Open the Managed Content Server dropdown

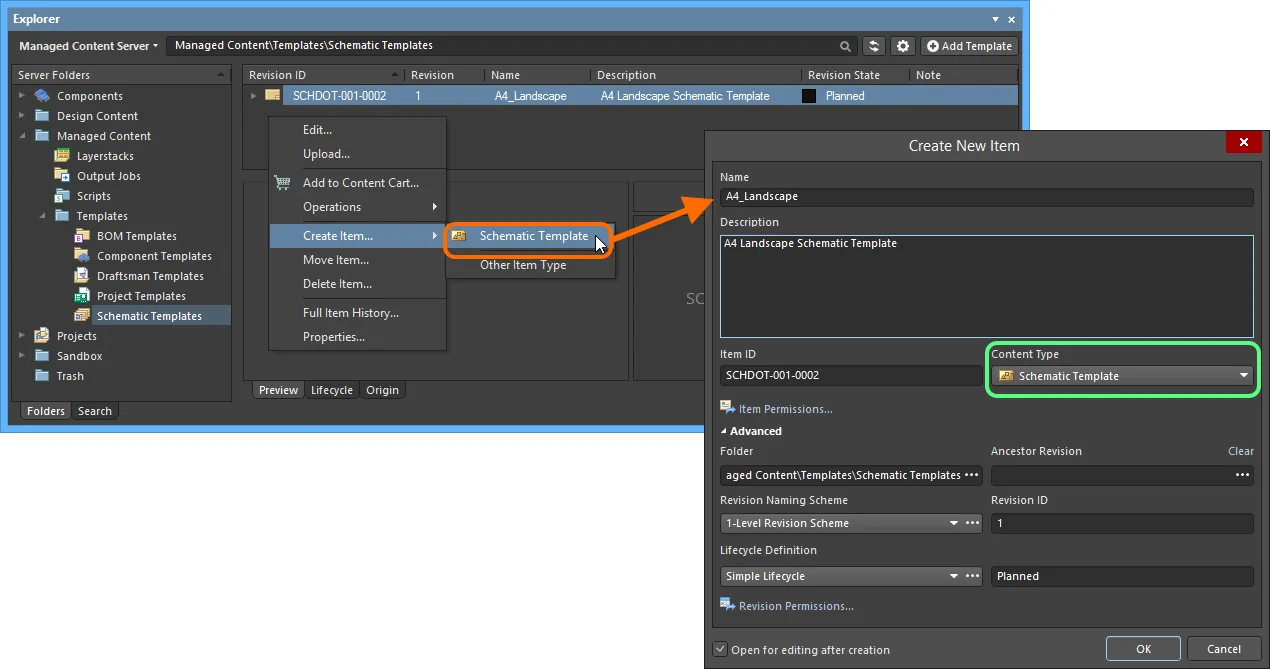(88, 46)
